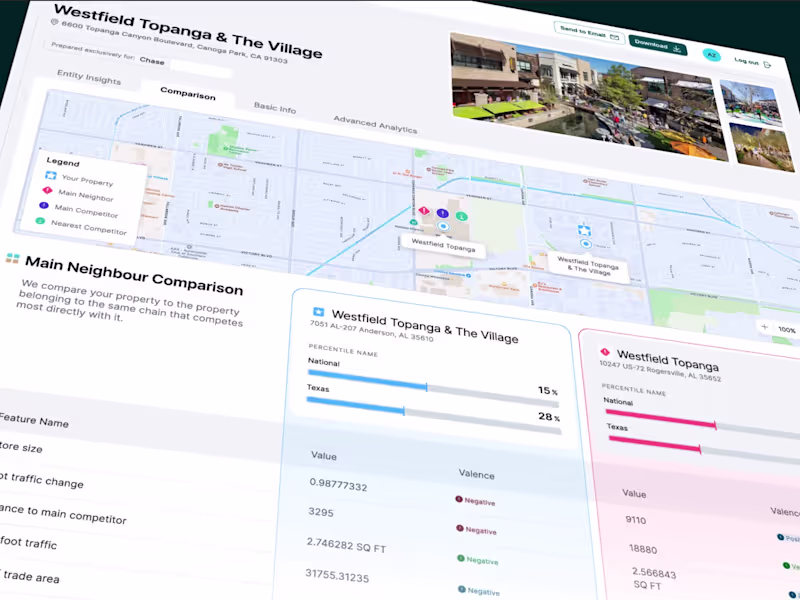Click the 'Feature Name' column header

pyautogui.click(x=34, y=420)
